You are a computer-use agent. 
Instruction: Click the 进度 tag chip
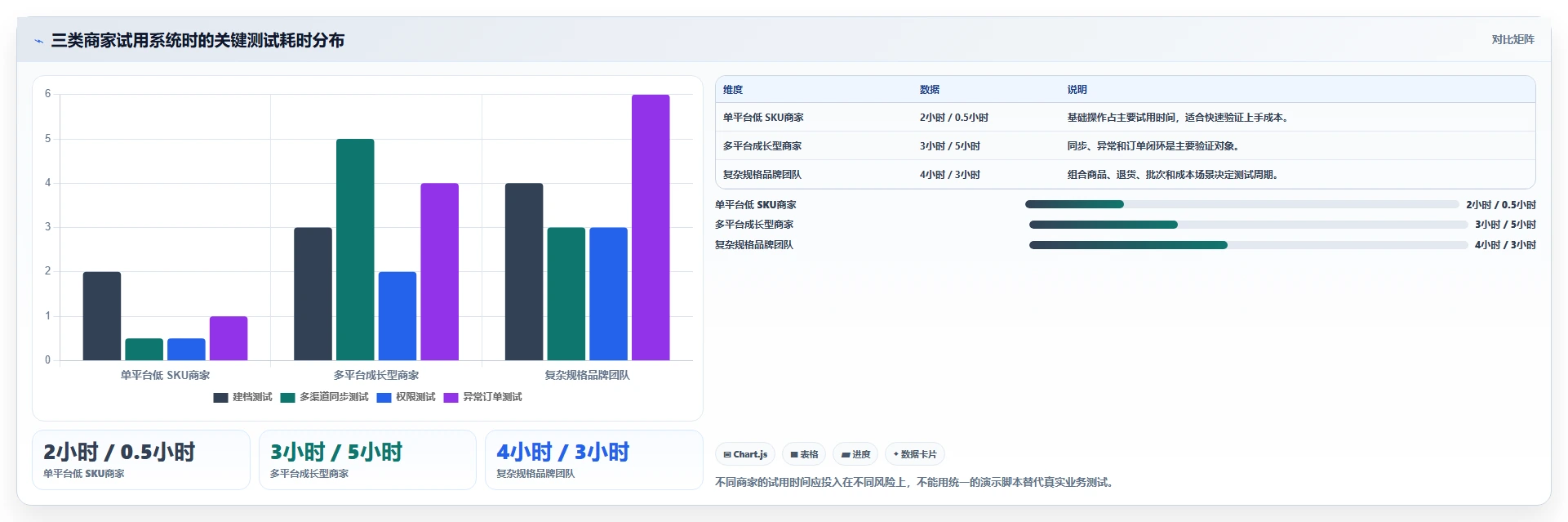pos(855,454)
